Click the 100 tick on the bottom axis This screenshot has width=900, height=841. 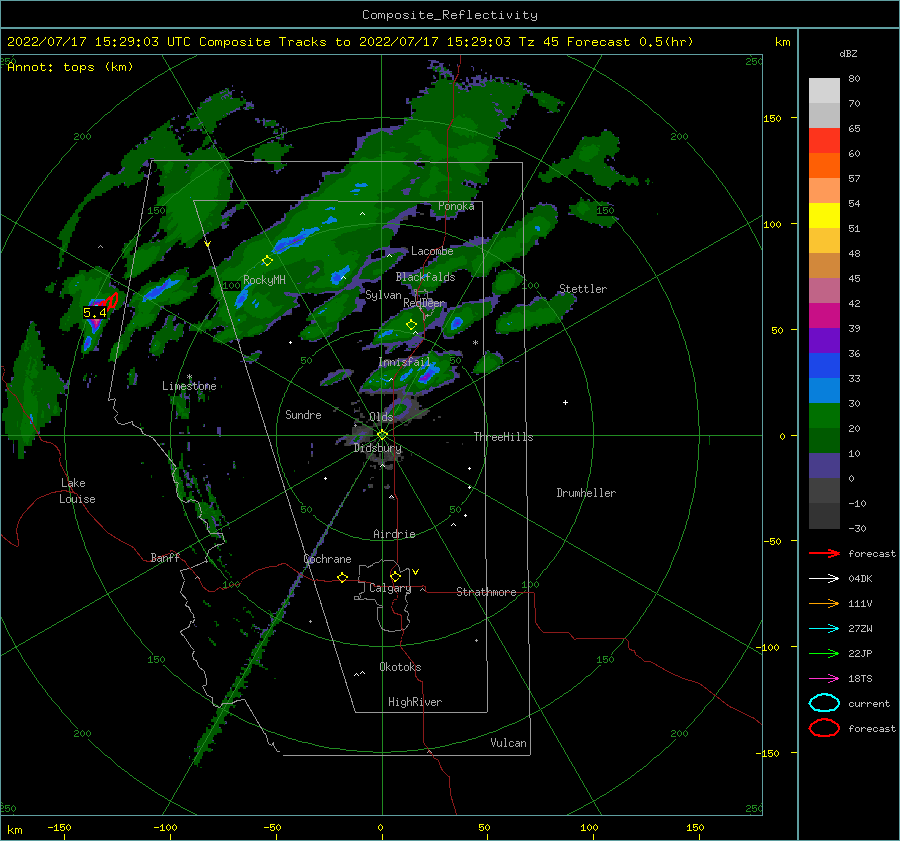tap(589, 827)
